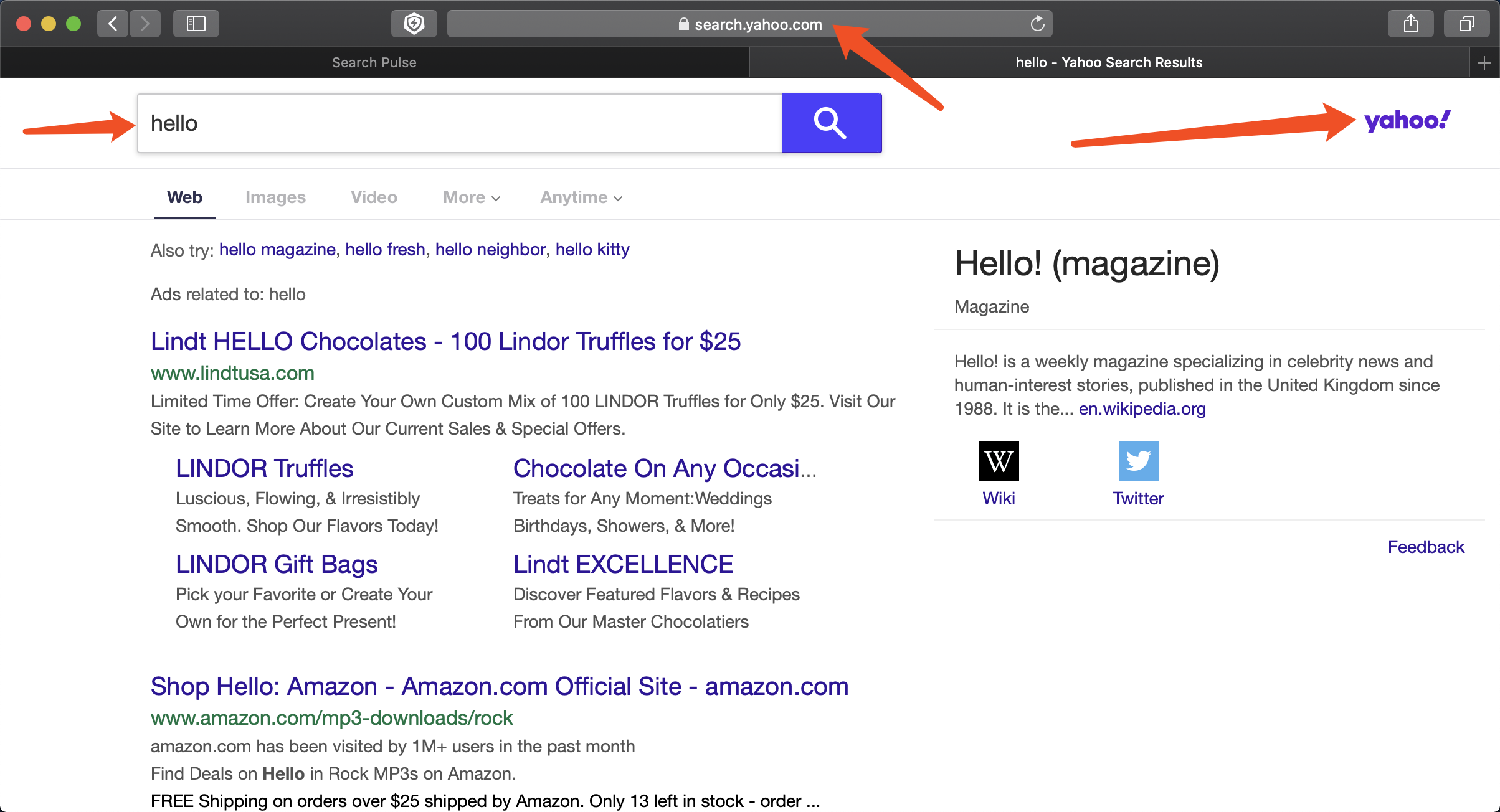Open the en.wikipedia.org link
Image resolution: width=1500 pixels, height=812 pixels.
point(1142,409)
